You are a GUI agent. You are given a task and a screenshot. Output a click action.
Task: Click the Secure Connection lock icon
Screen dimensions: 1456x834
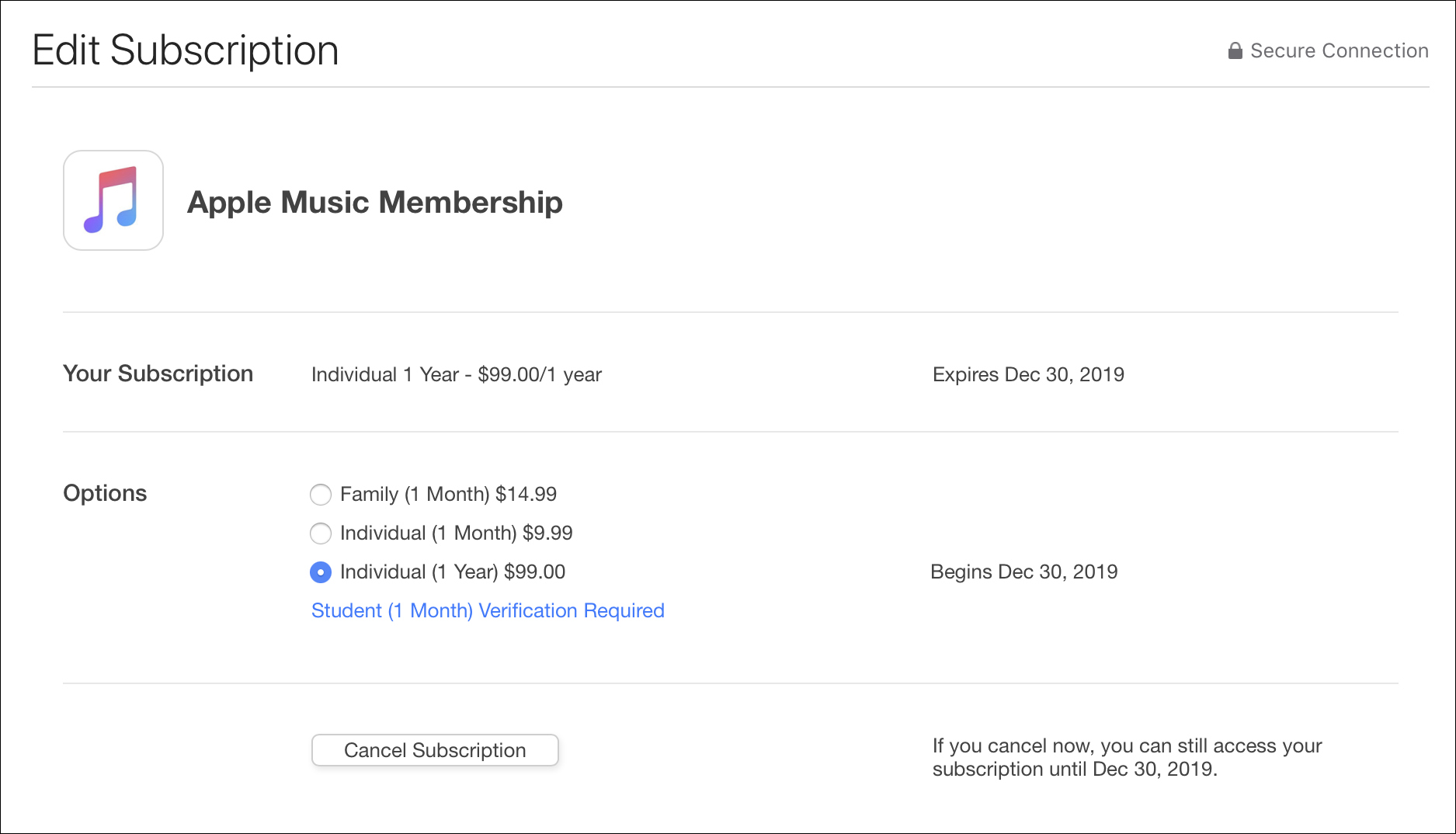(1235, 50)
